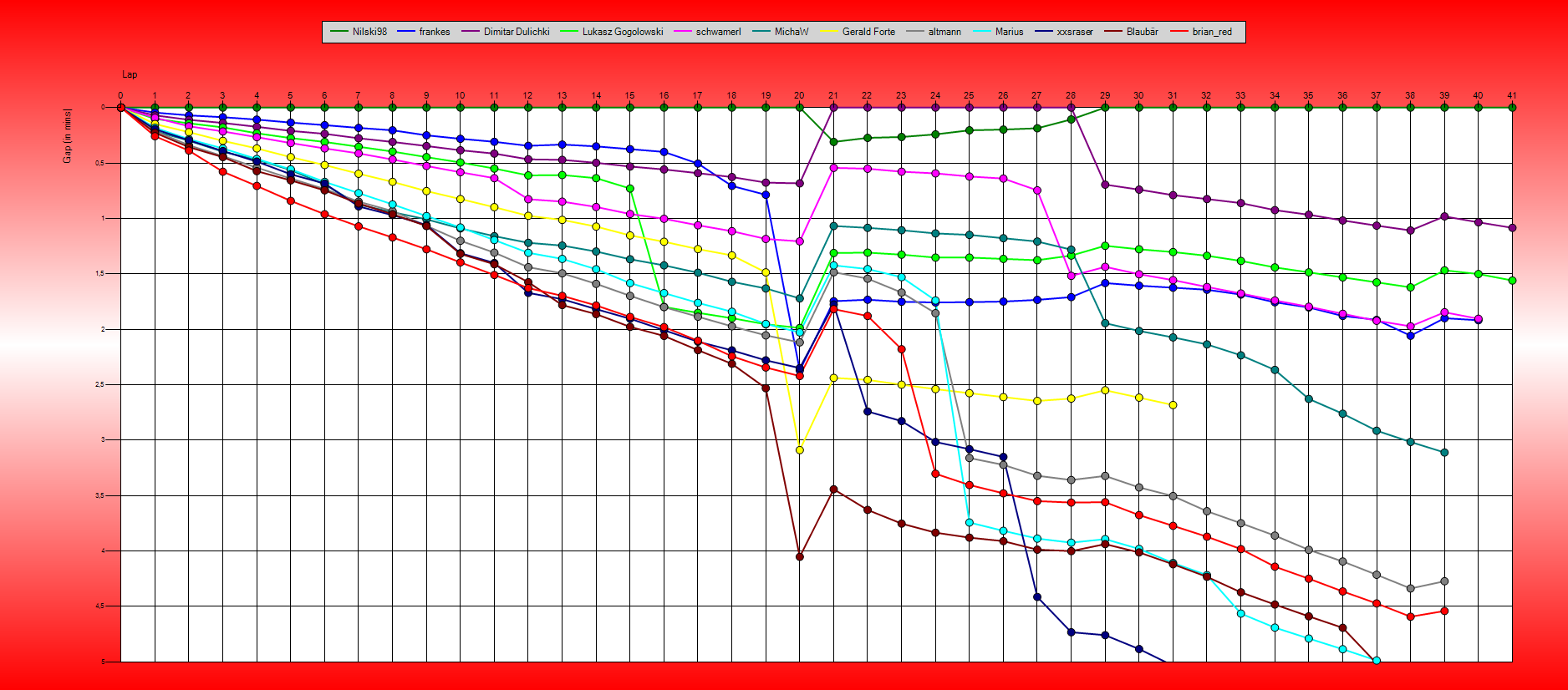The image size is (1568, 690).
Task: Select Marius's cyan point at lap 37
Action: [x=1377, y=661]
